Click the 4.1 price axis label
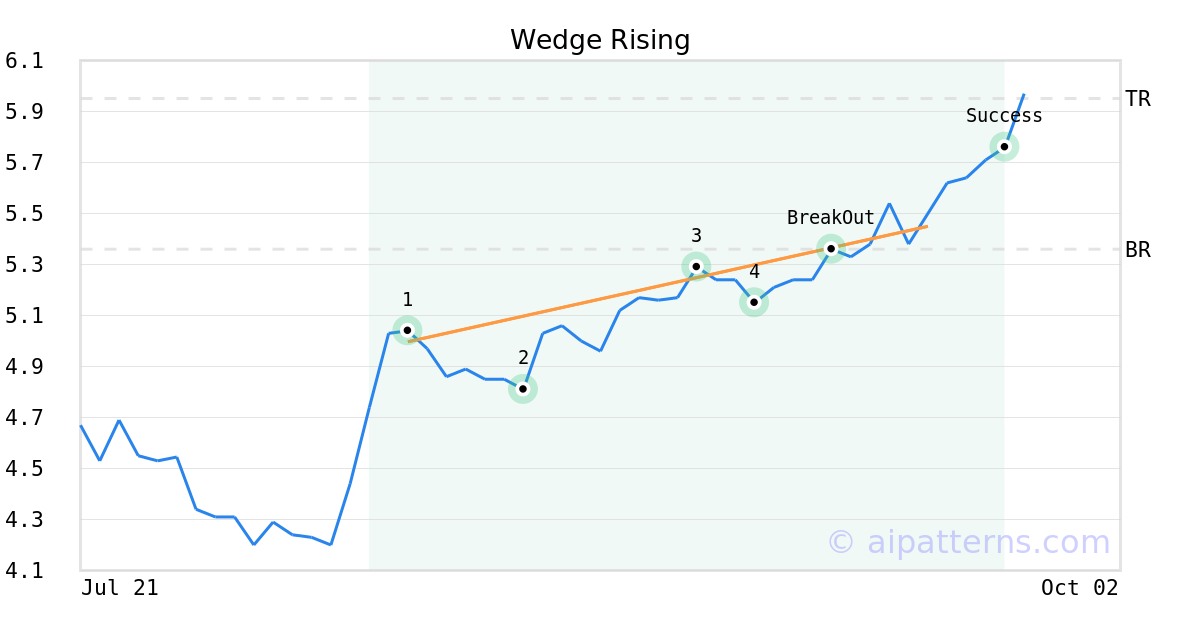The image size is (1200, 630). [x=24, y=571]
